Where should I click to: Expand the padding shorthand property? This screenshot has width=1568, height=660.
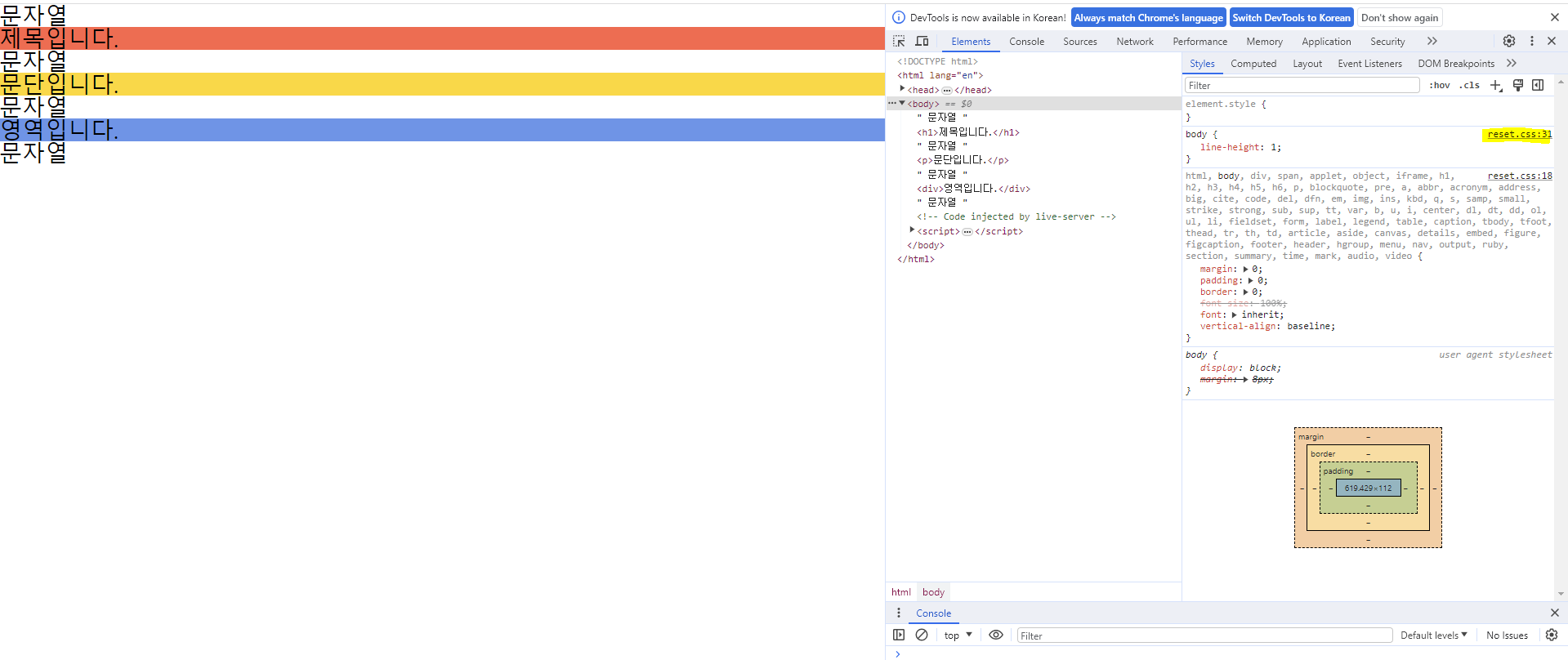(x=1250, y=280)
